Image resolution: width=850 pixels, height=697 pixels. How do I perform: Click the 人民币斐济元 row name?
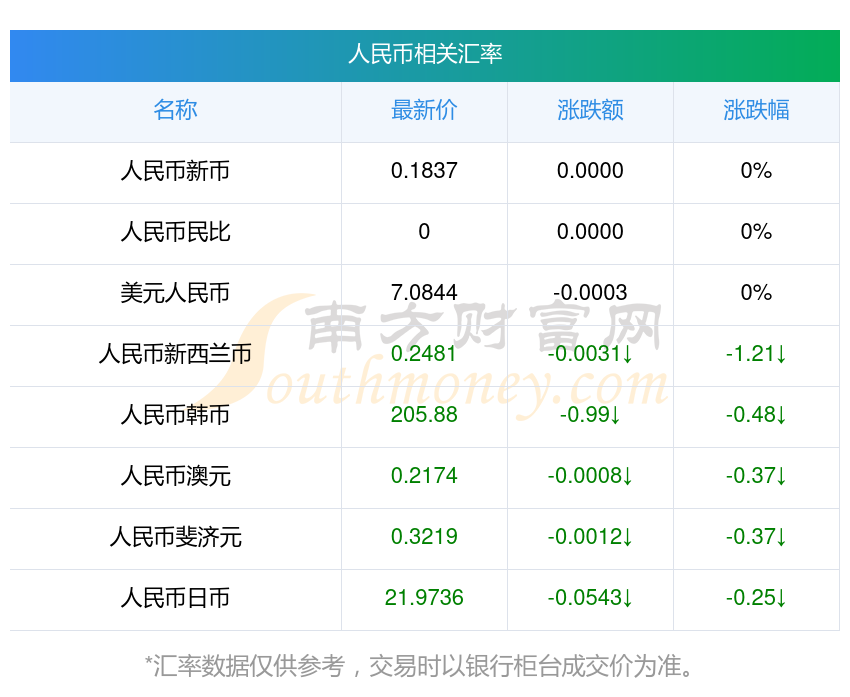pos(175,537)
